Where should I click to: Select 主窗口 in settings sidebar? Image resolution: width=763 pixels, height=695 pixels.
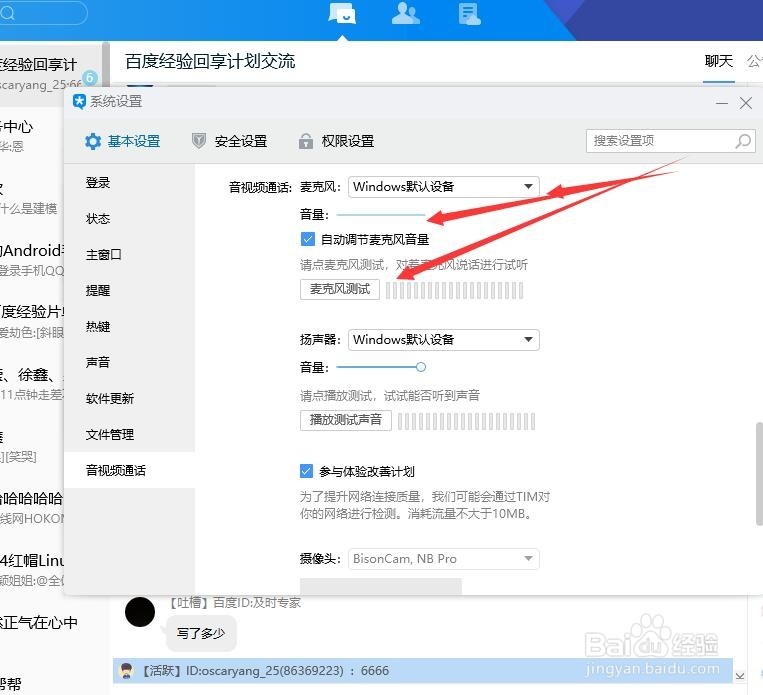[129, 255]
